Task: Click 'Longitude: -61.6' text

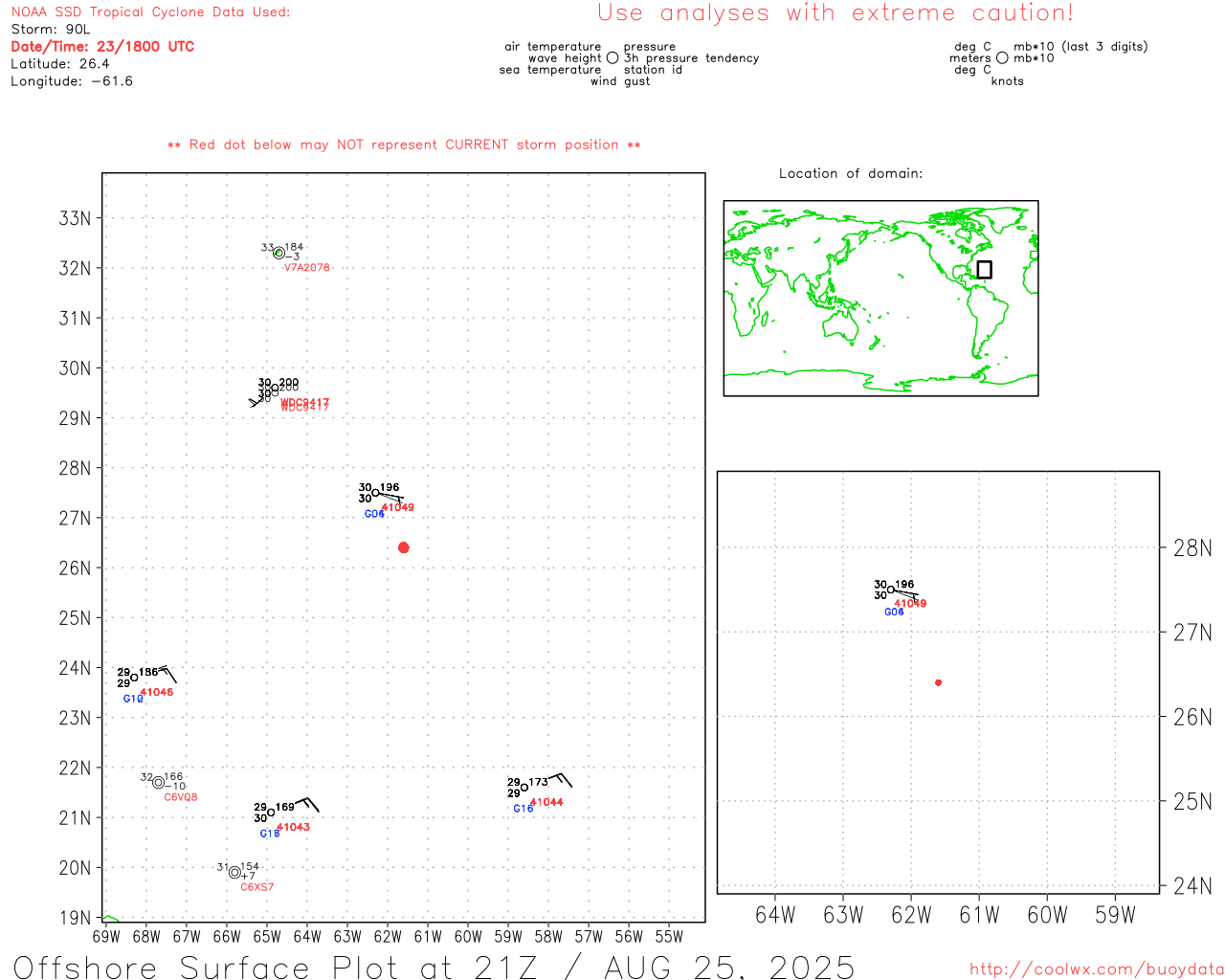Action: pos(72,81)
